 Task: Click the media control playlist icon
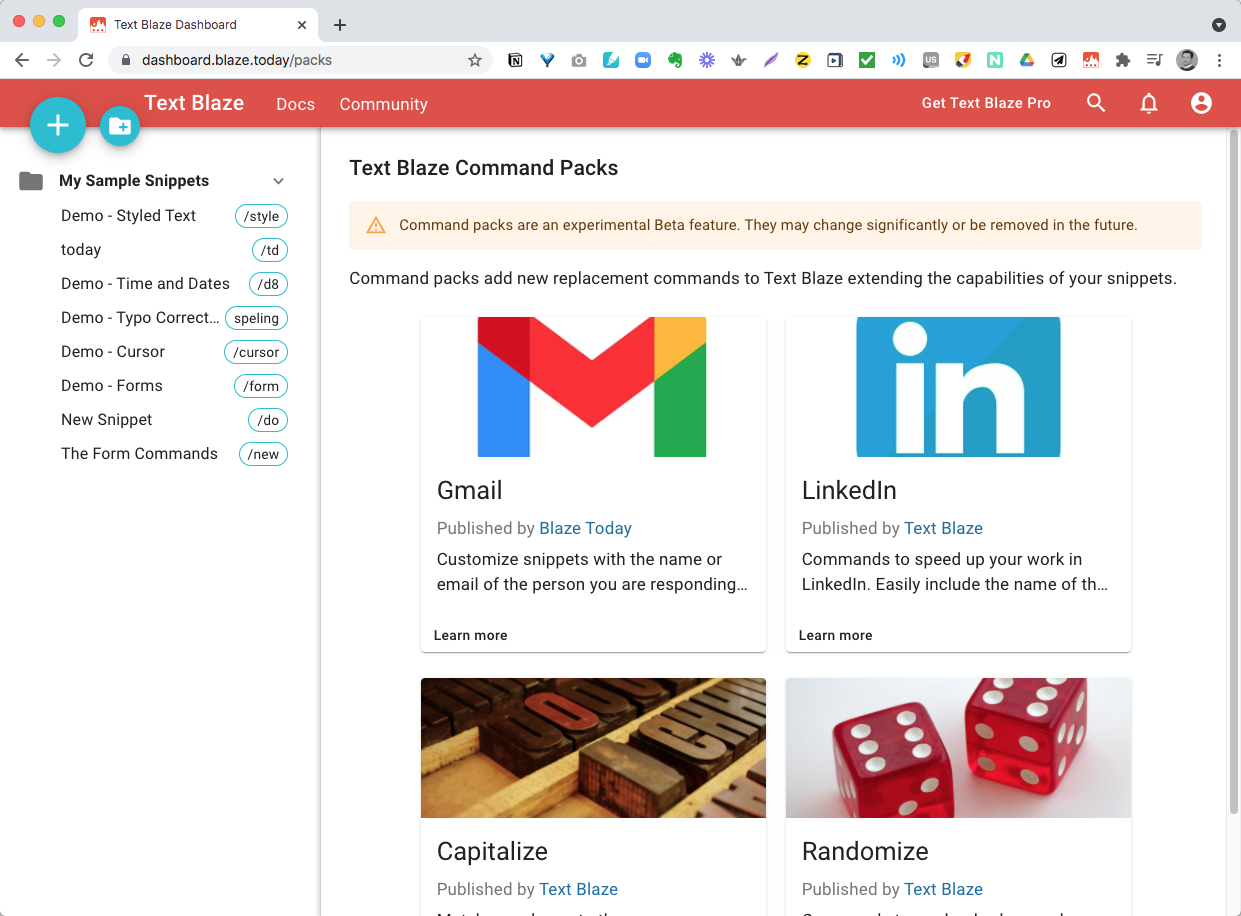click(1154, 60)
